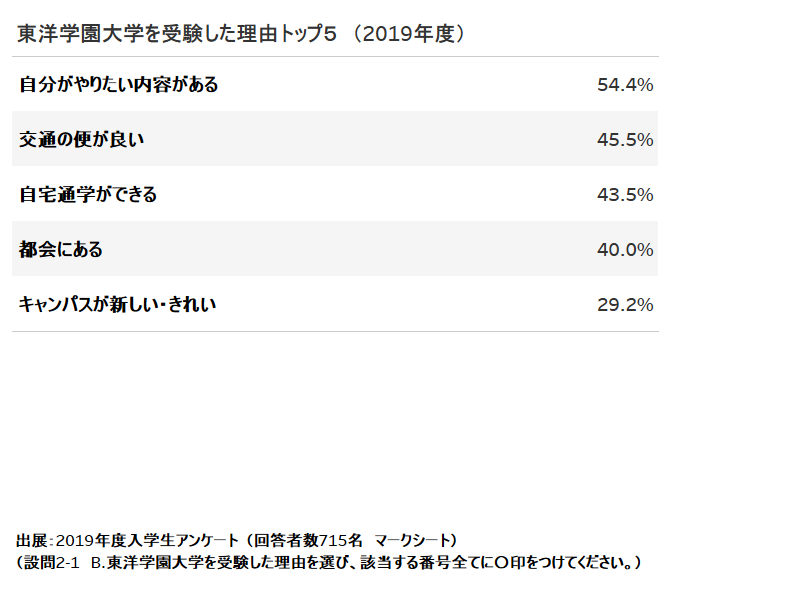Viewport: 800px width, 600px height.
Task: Click the gray shaded band of 都会にある row
Action: pyautogui.click(x=335, y=249)
